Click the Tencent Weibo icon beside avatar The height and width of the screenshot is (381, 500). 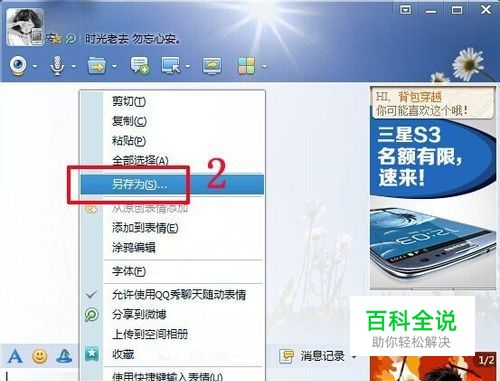click(70, 39)
